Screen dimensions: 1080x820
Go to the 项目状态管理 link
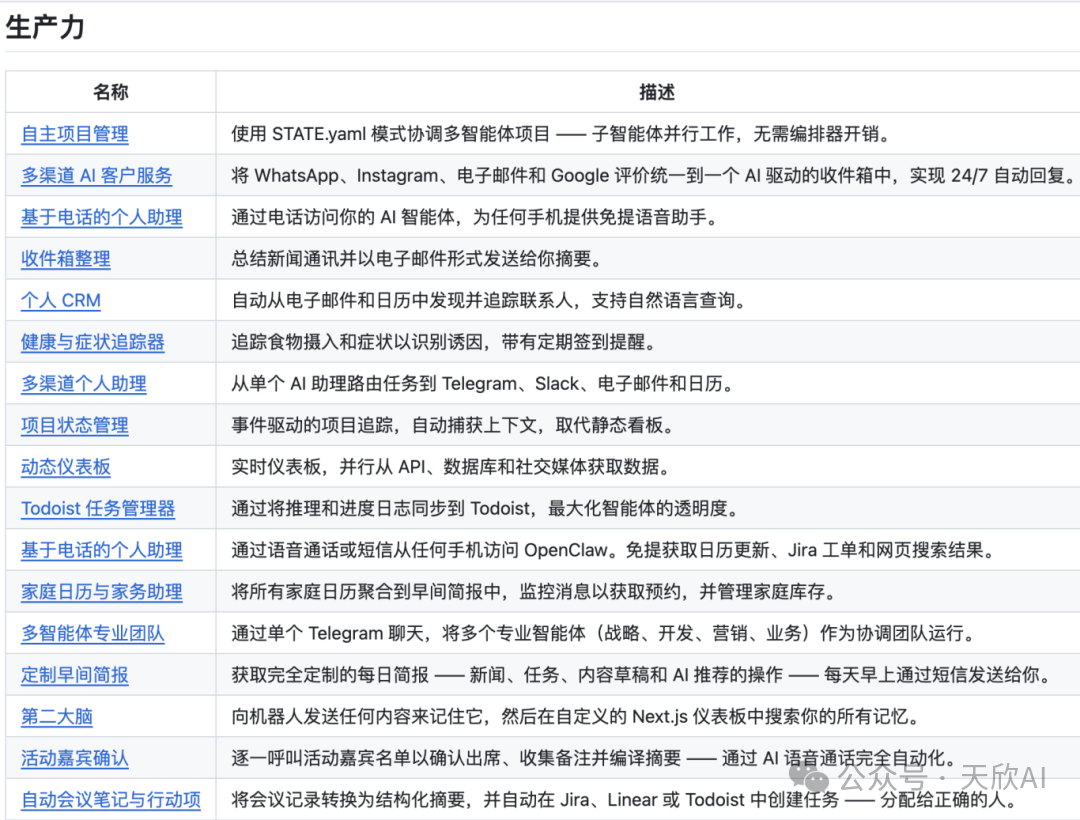(75, 426)
